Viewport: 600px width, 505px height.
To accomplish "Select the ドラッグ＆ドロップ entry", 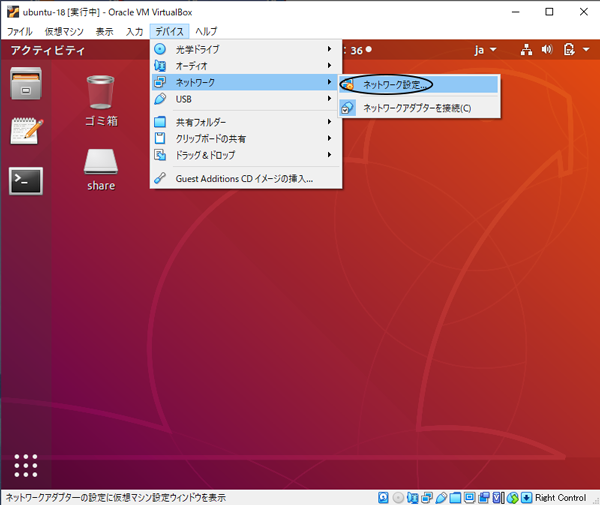I will (246, 155).
